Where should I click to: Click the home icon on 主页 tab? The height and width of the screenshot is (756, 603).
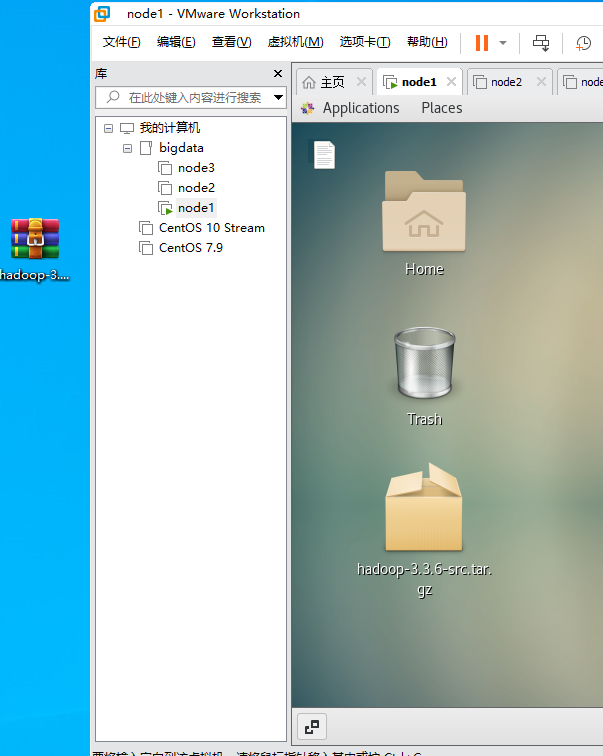308,82
